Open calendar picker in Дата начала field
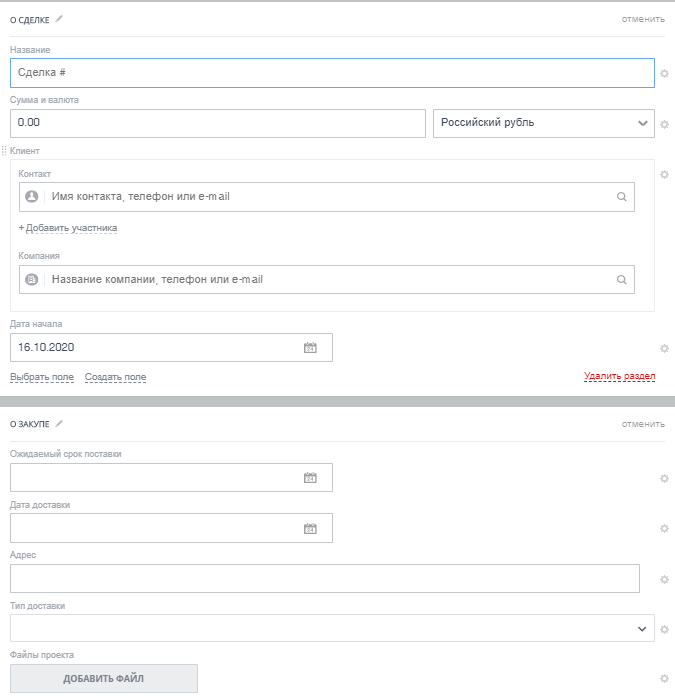 click(310, 348)
